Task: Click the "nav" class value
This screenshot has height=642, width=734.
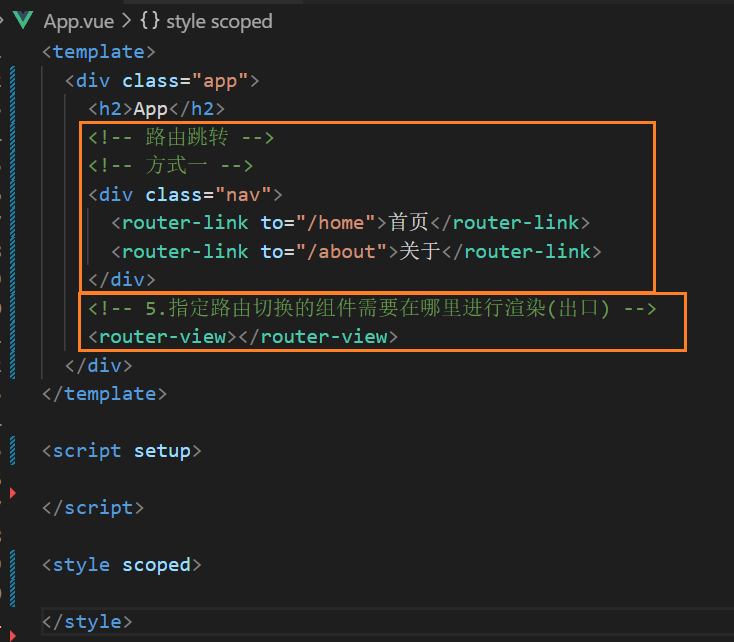Action: 243,194
